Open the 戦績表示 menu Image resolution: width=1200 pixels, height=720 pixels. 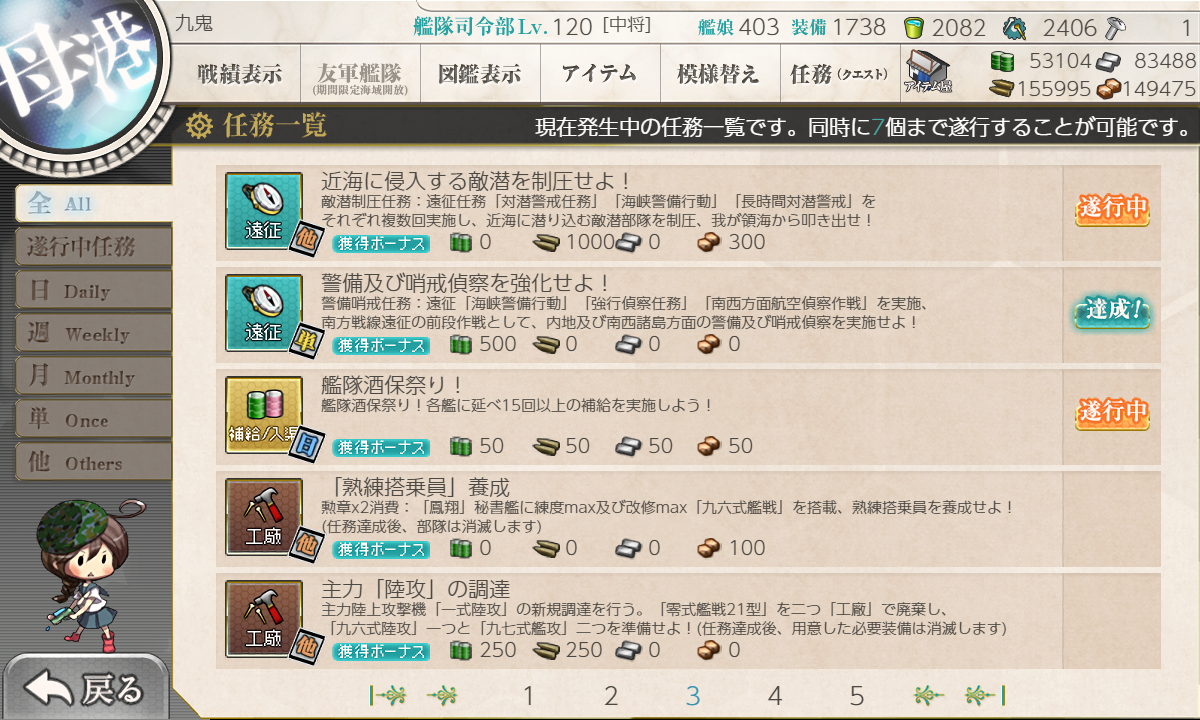(x=240, y=74)
